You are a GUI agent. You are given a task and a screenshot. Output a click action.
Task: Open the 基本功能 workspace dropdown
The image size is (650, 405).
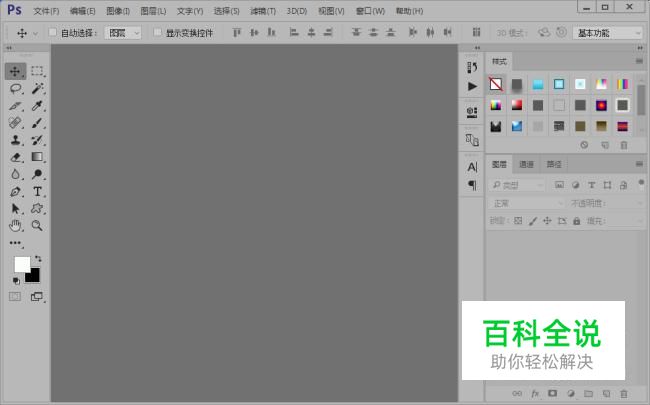pyautogui.click(x=608, y=33)
